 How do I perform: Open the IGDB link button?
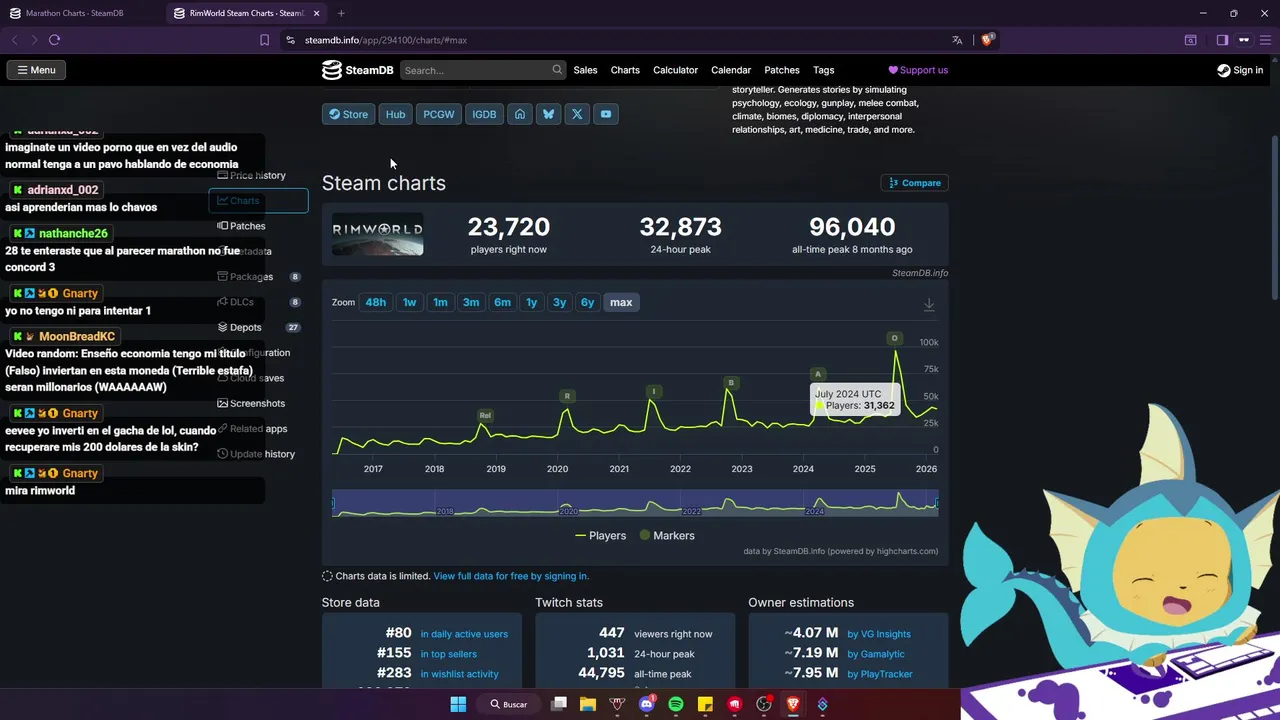point(484,114)
